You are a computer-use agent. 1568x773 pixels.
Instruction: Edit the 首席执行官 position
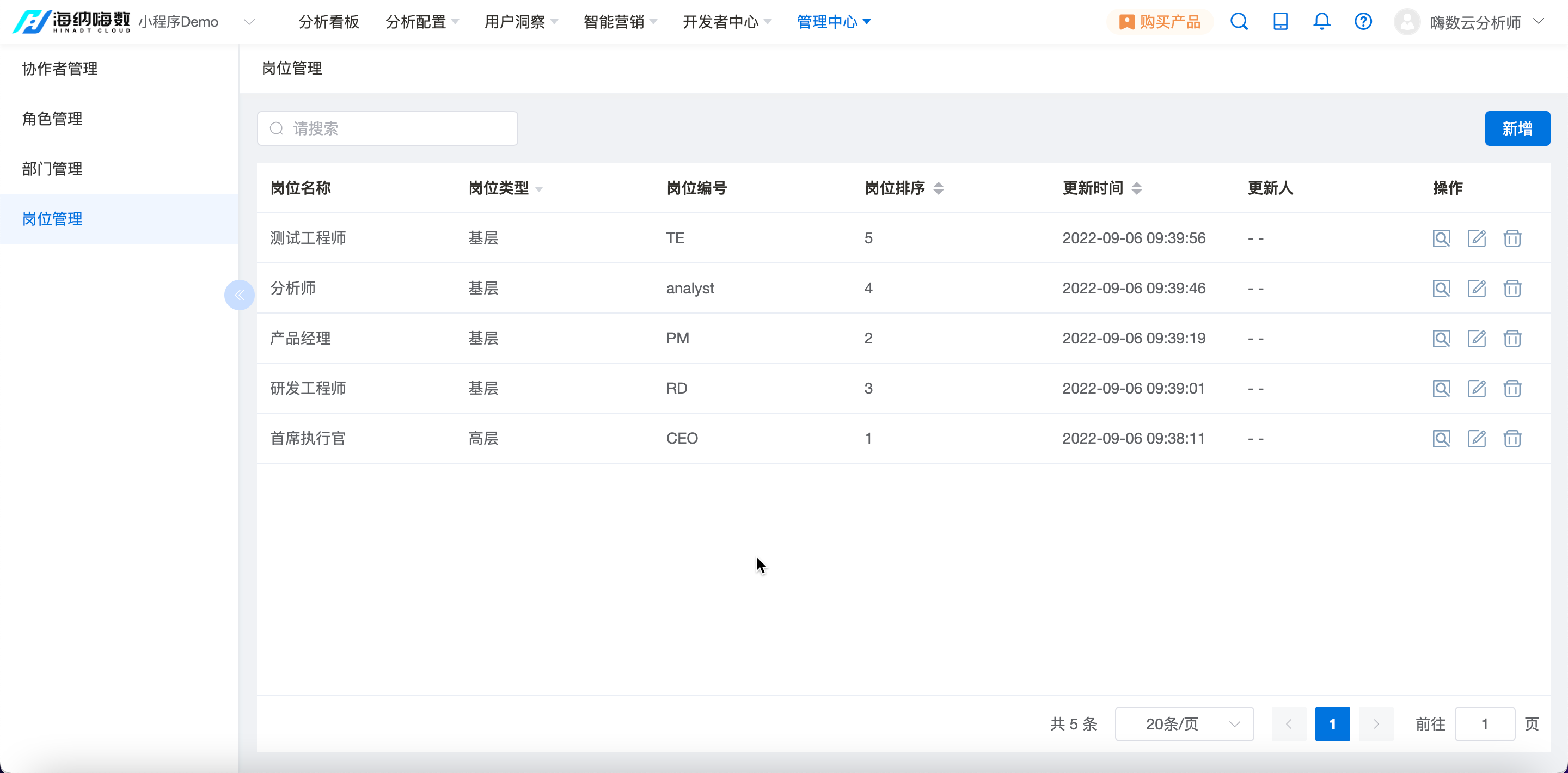coord(1477,438)
